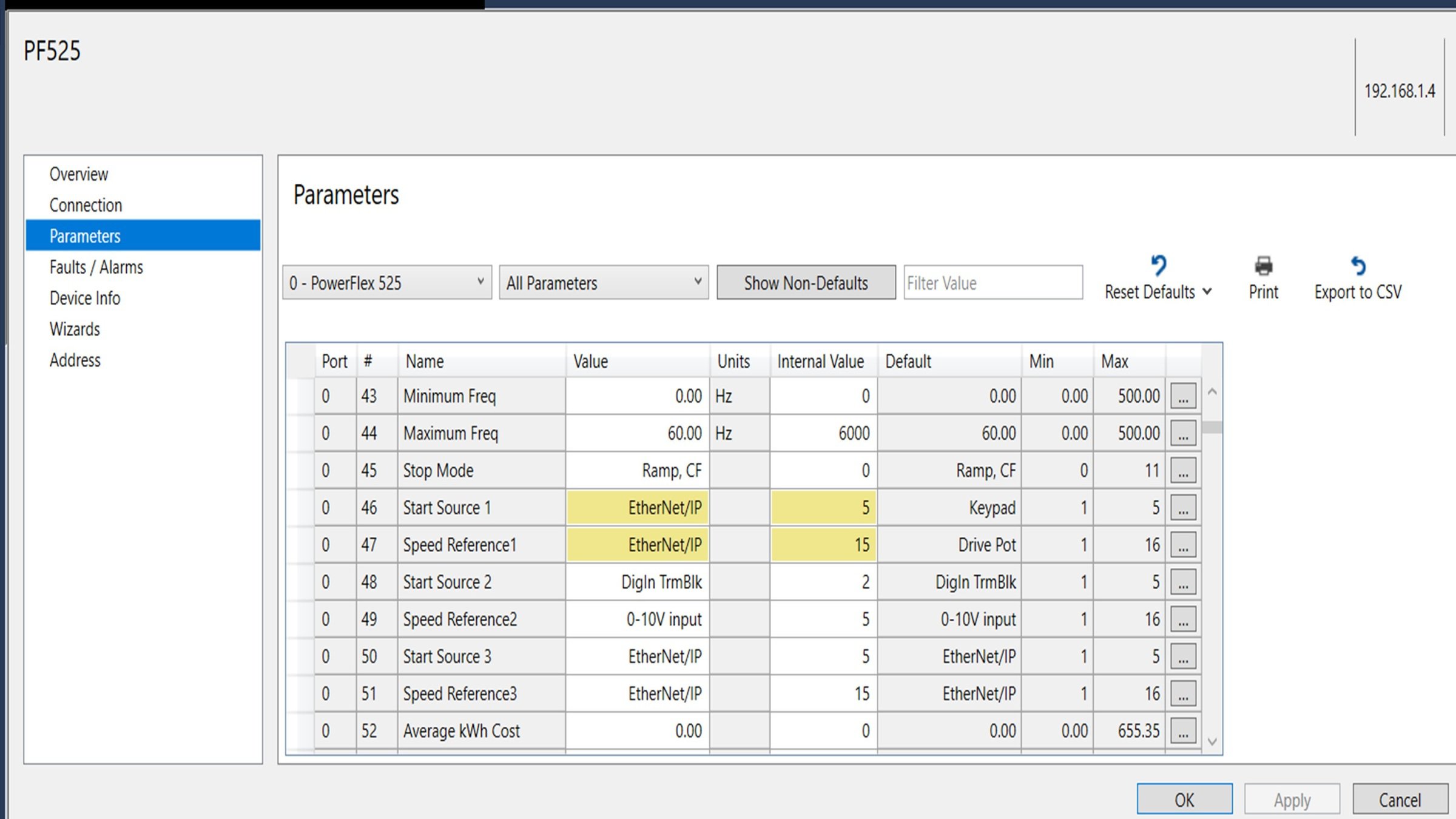Select the Overview tab
The height and width of the screenshot is (819, 1456).
(x=80, y=174)
